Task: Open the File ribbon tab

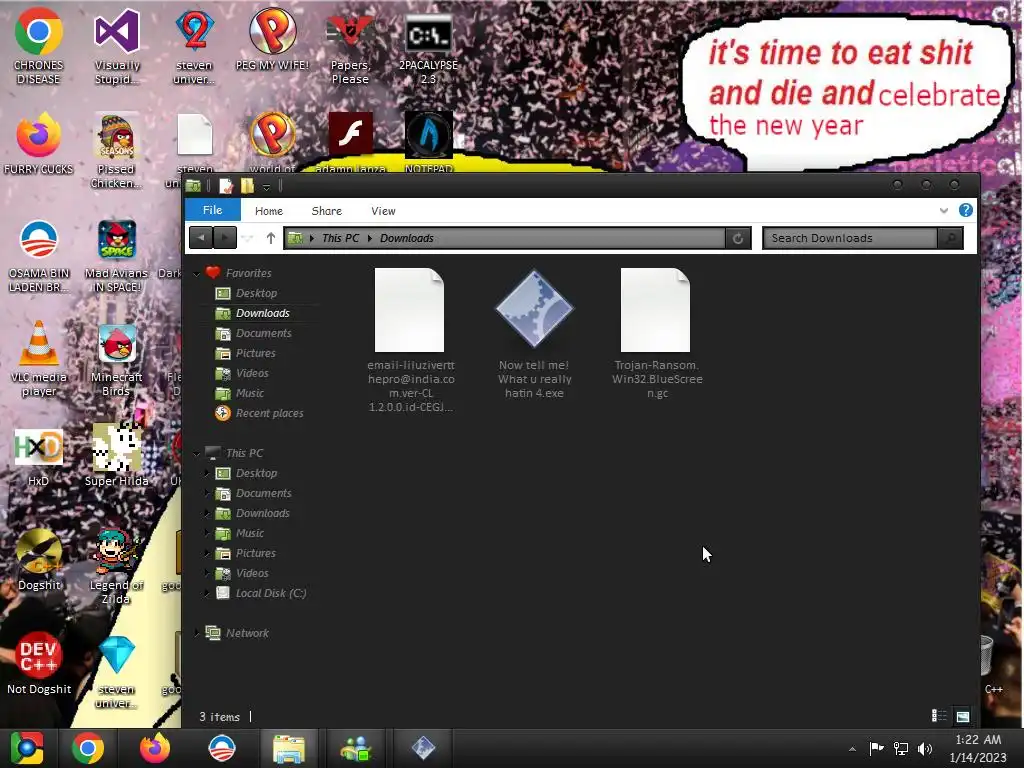Action: tap(213, 210)
